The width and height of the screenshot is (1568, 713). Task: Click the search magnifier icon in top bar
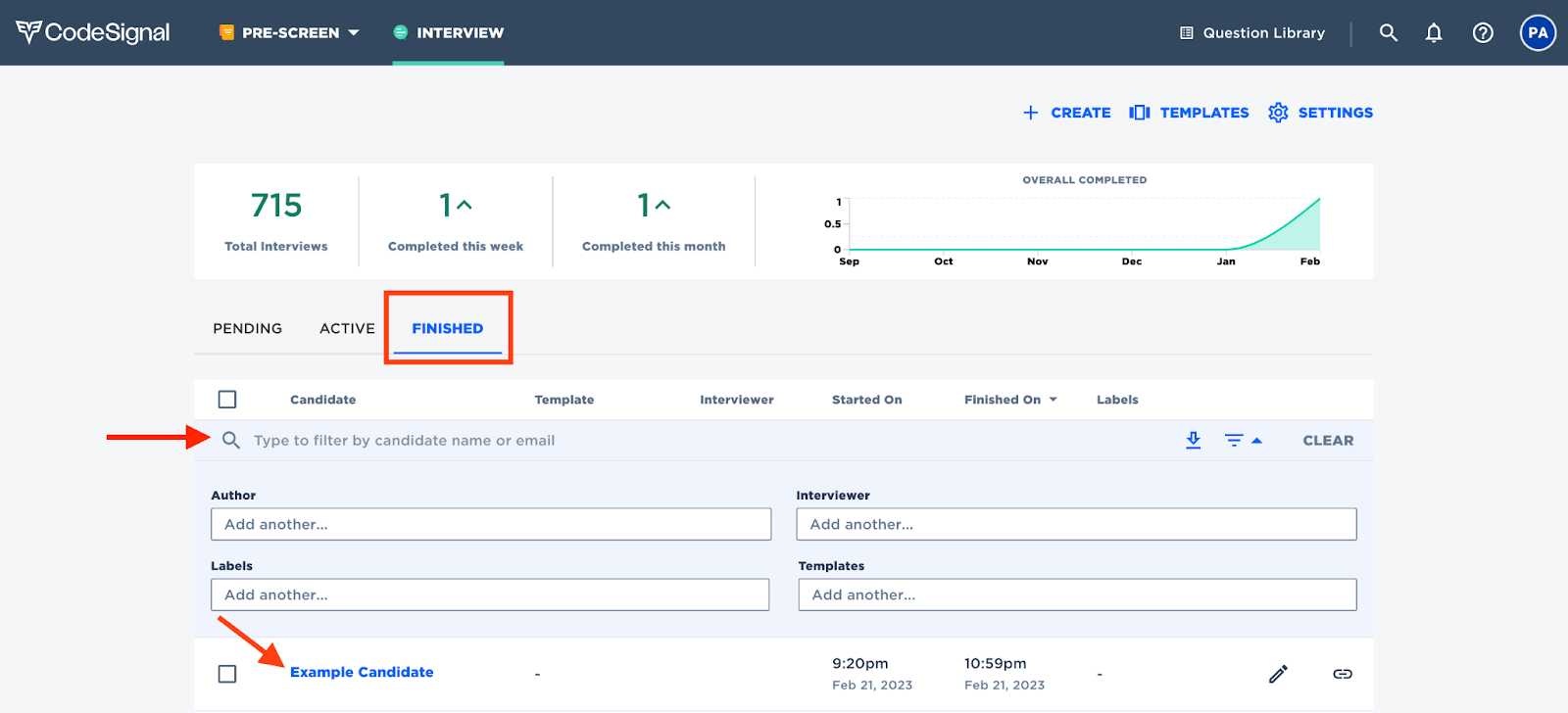click(x=1388, y=32)
